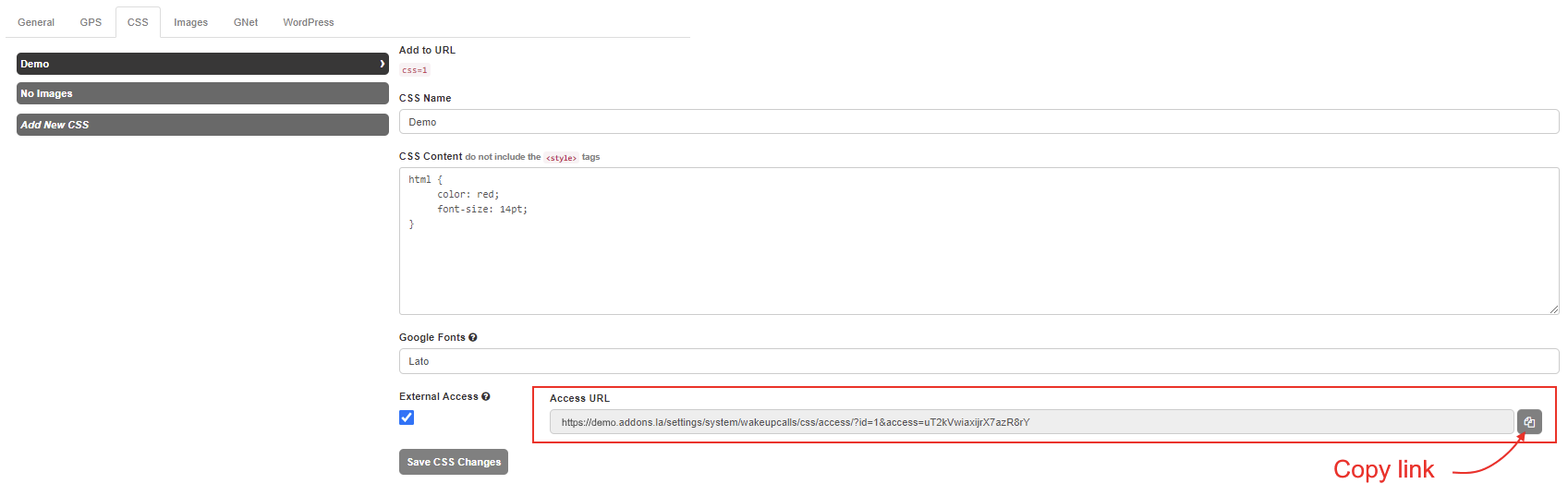Screen dimensions: 1568x496
Task: Switch to the WordPress tab
Action: [309, 22]
